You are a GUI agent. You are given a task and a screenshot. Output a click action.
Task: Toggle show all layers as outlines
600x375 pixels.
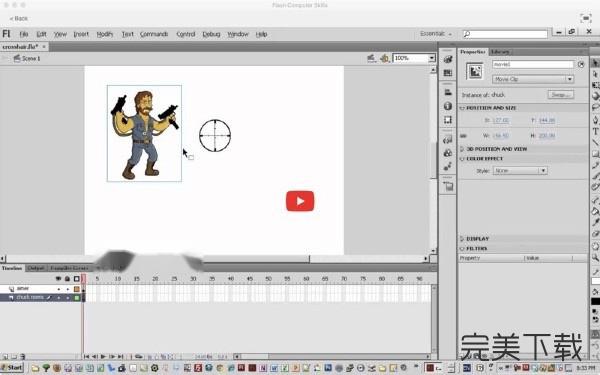point(77,279)
